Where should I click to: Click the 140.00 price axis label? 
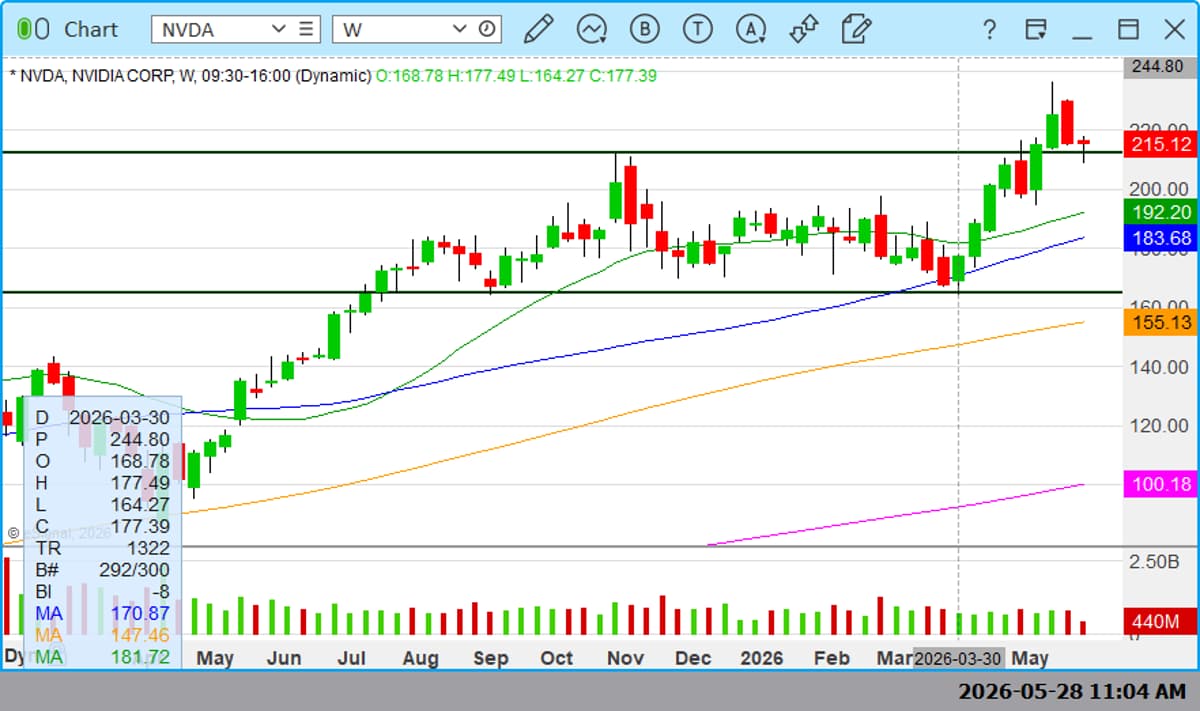coord(1160,367)
